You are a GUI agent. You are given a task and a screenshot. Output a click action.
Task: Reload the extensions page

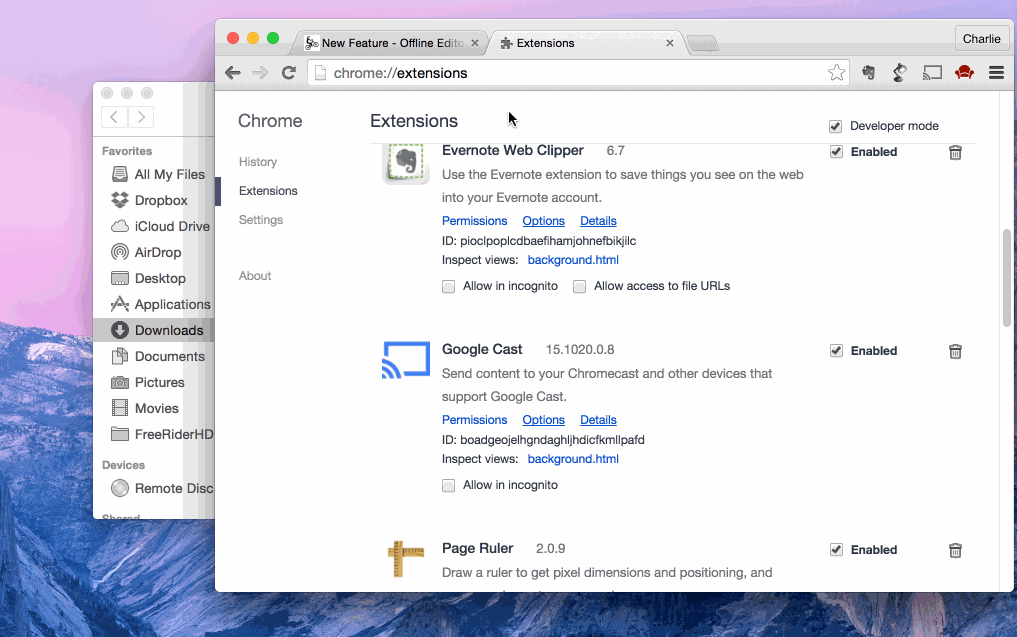pyautogui.click(x=289, y=73)
